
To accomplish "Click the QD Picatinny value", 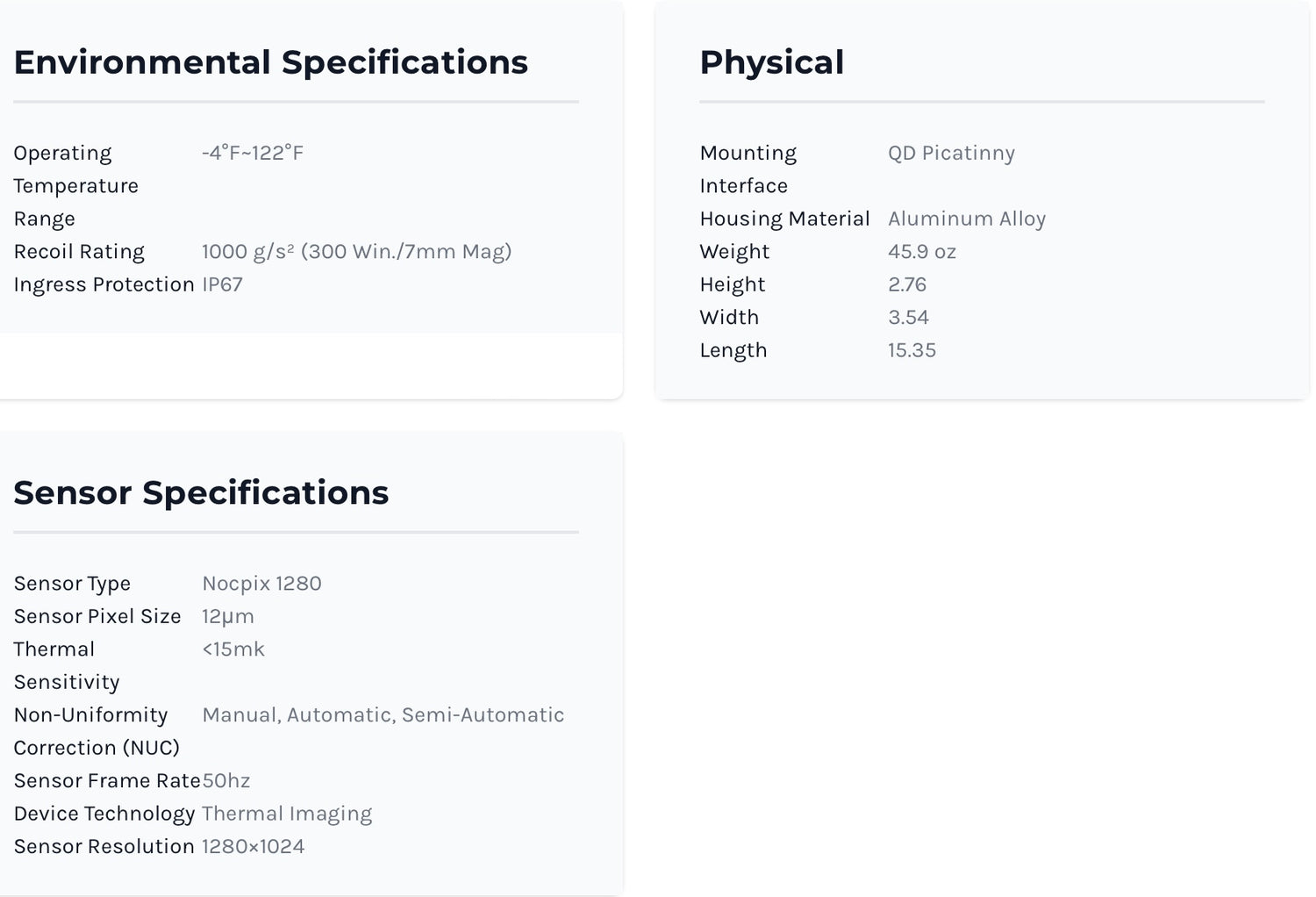I will (x=951, y=153).
